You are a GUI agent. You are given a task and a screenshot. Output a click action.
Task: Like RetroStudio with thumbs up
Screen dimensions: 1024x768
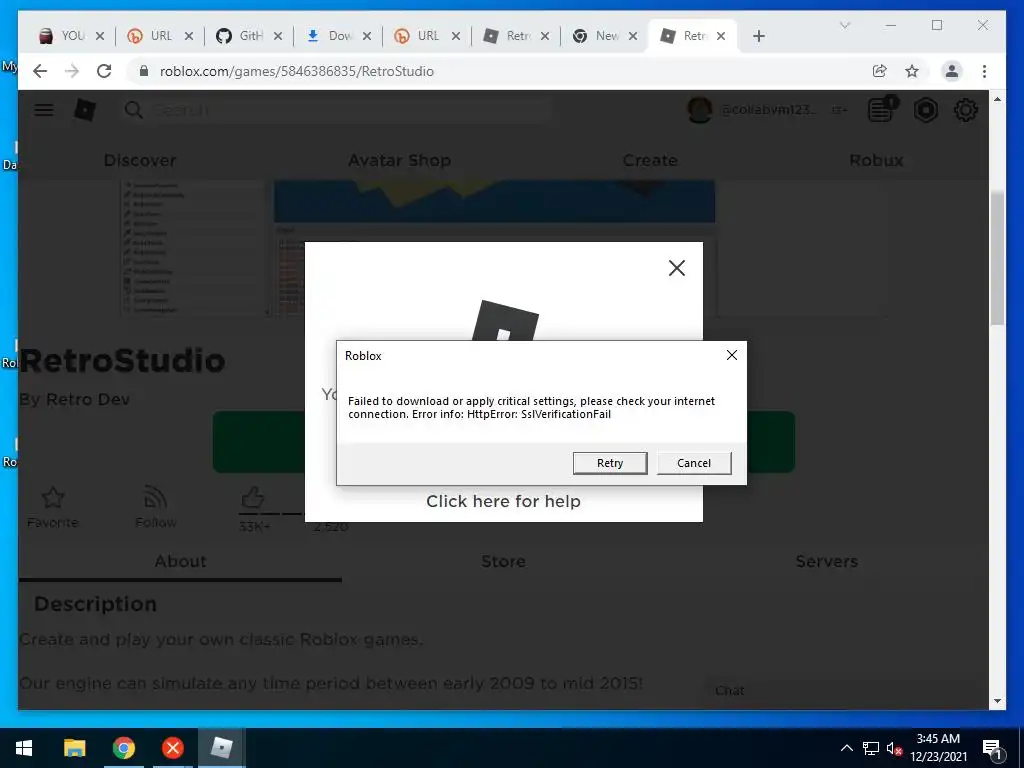coord(253,498)
